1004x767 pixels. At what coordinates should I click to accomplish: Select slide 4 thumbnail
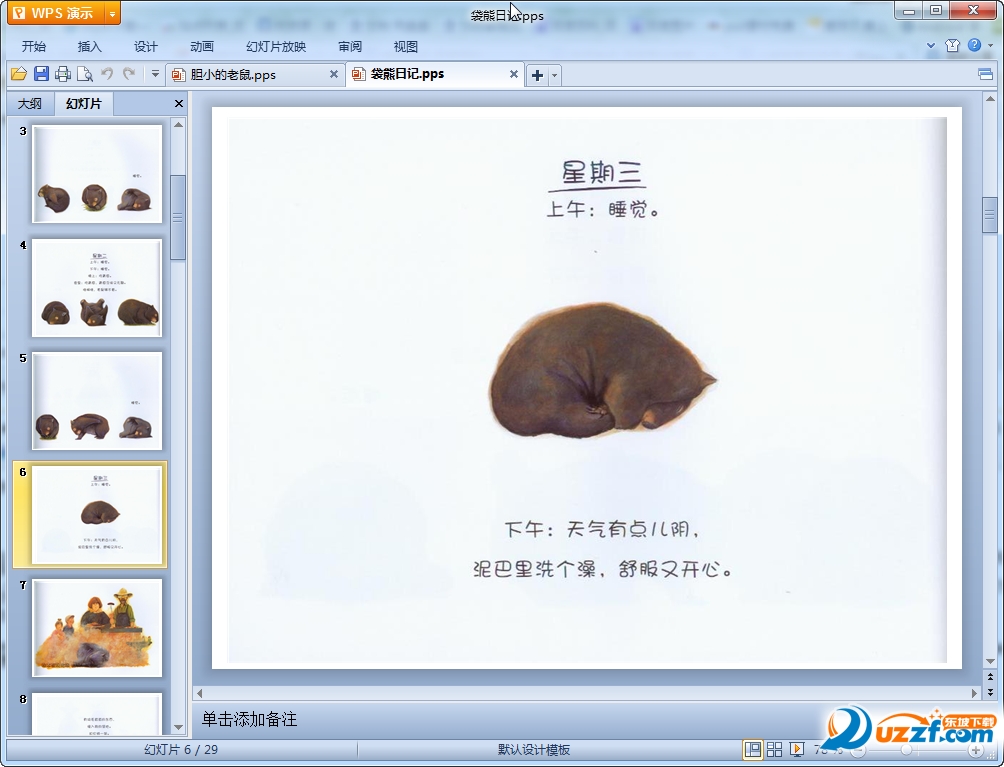click(97, 288)
